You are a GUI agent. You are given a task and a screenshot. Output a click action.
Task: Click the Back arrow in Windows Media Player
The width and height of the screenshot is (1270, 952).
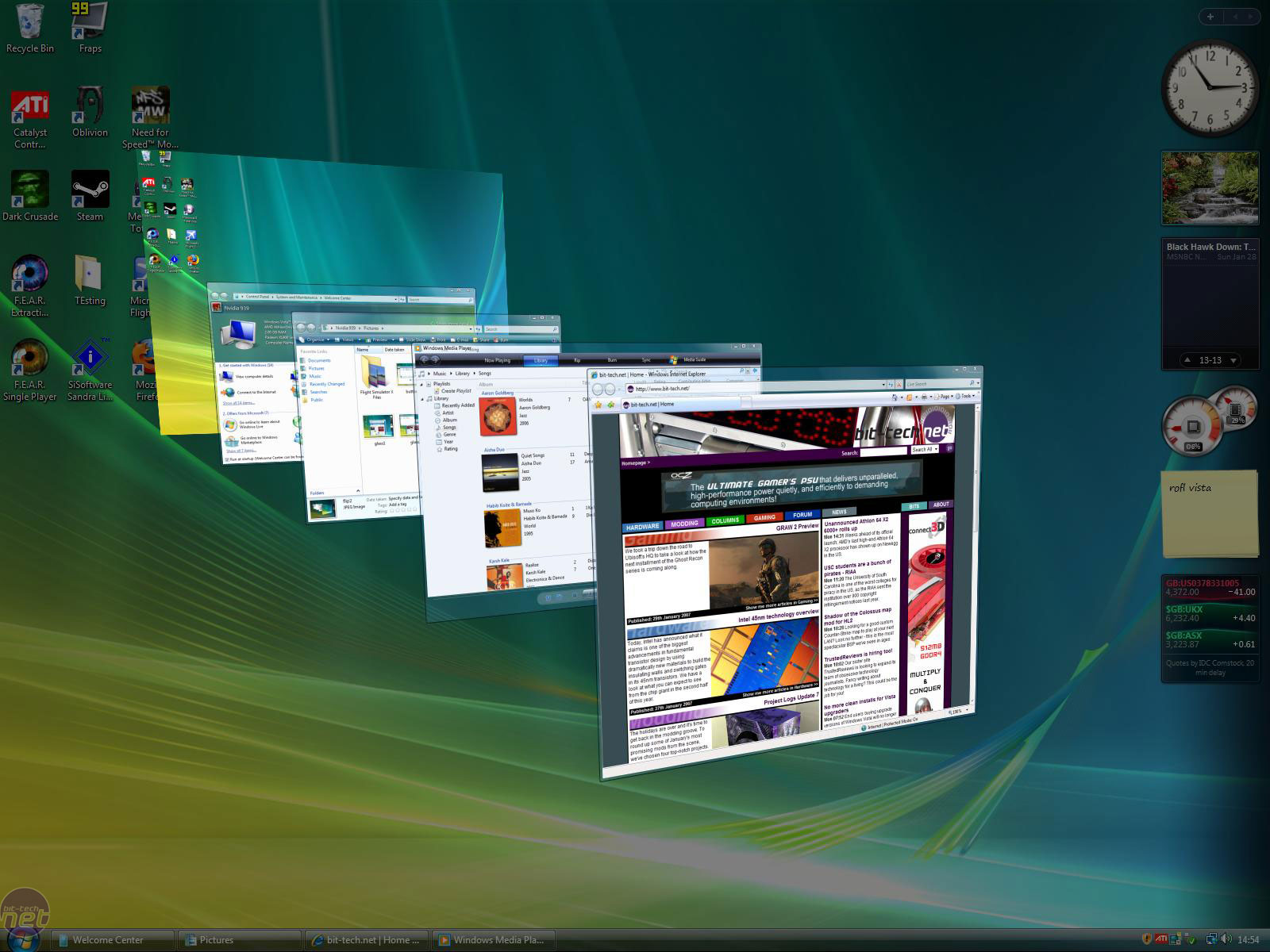(424, 359)
